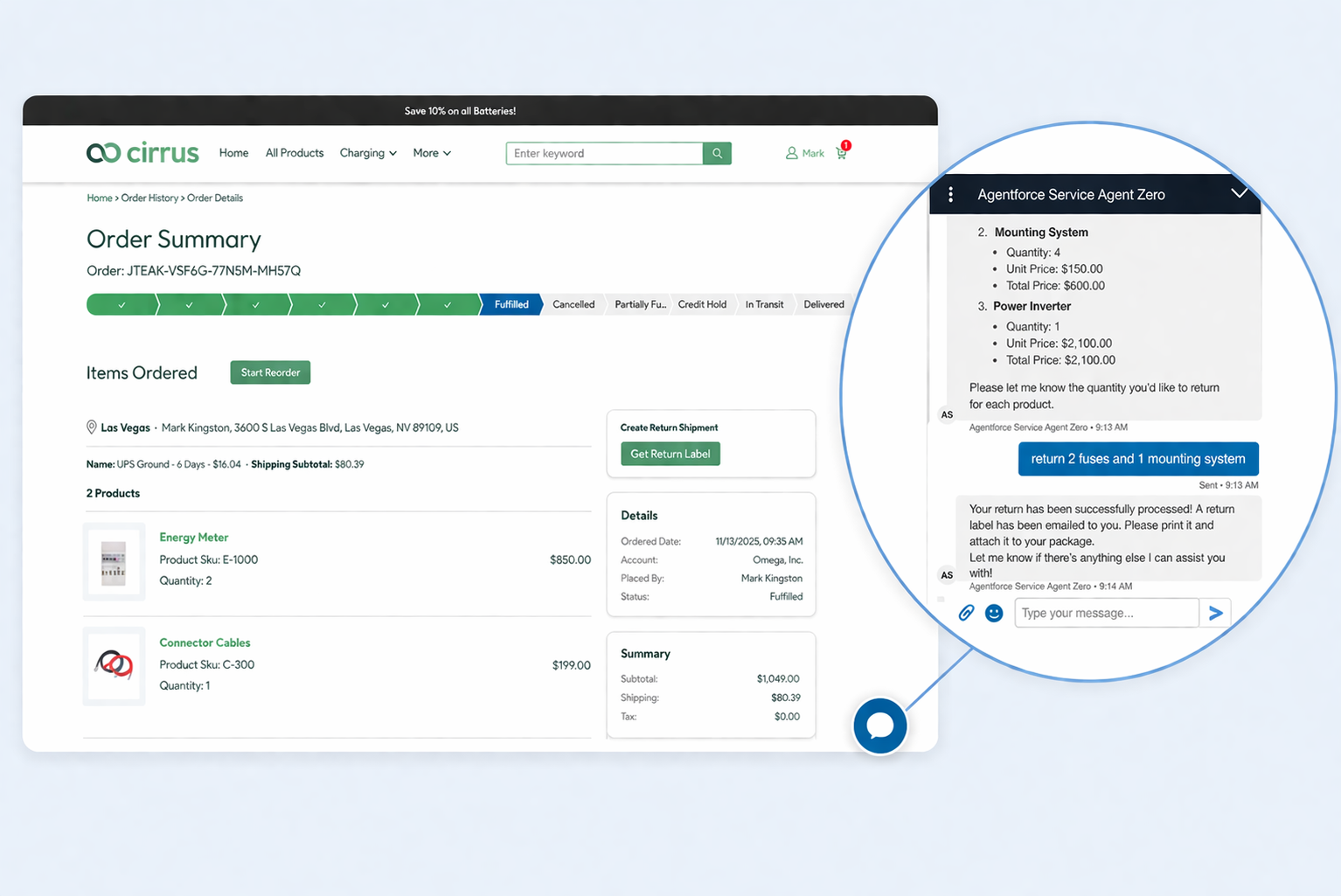The height and width of the screenshot is (896, 1341).
Task: Select All Products in the navigation
Action: tap(294, 153)
